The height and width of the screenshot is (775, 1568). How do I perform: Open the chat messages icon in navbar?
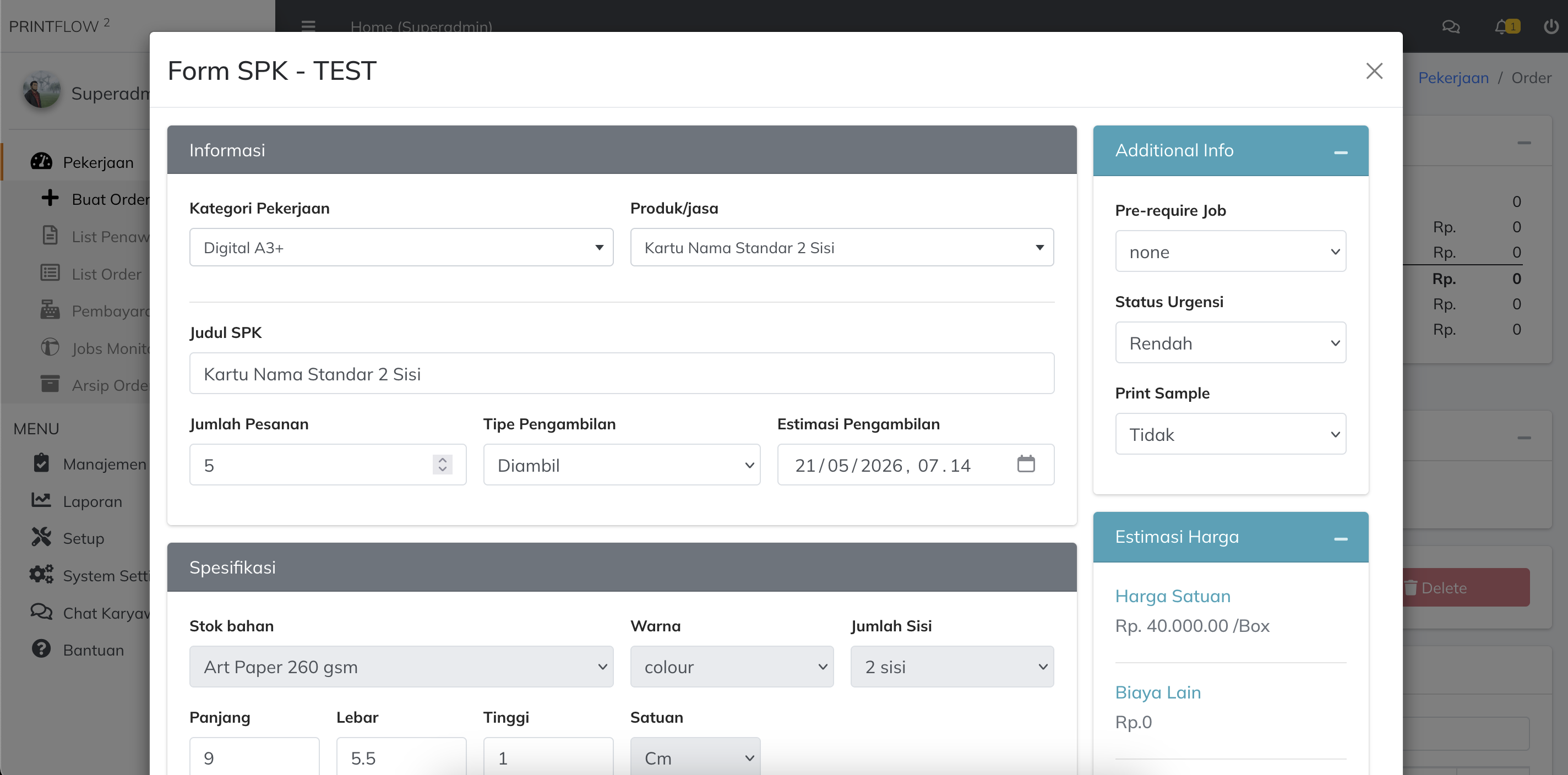click(x=1451, y=27)
